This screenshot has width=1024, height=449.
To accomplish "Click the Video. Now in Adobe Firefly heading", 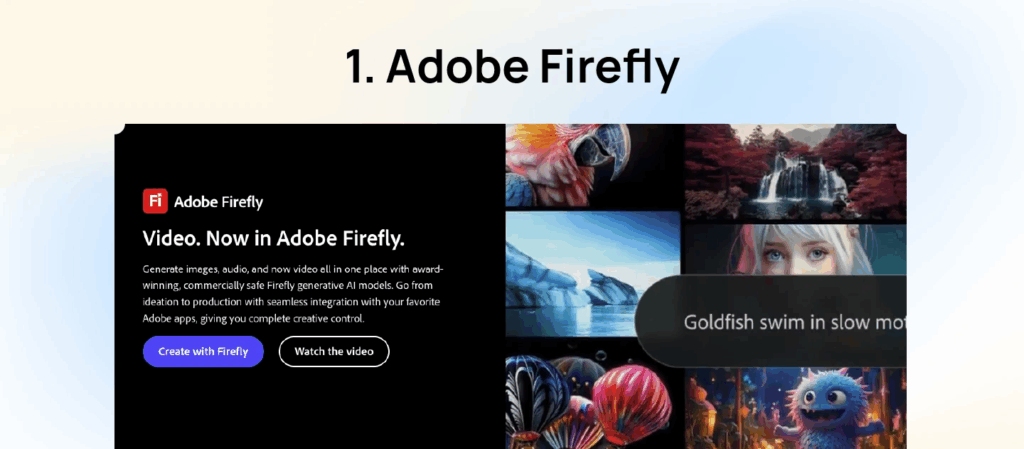I will pos(274,239).
